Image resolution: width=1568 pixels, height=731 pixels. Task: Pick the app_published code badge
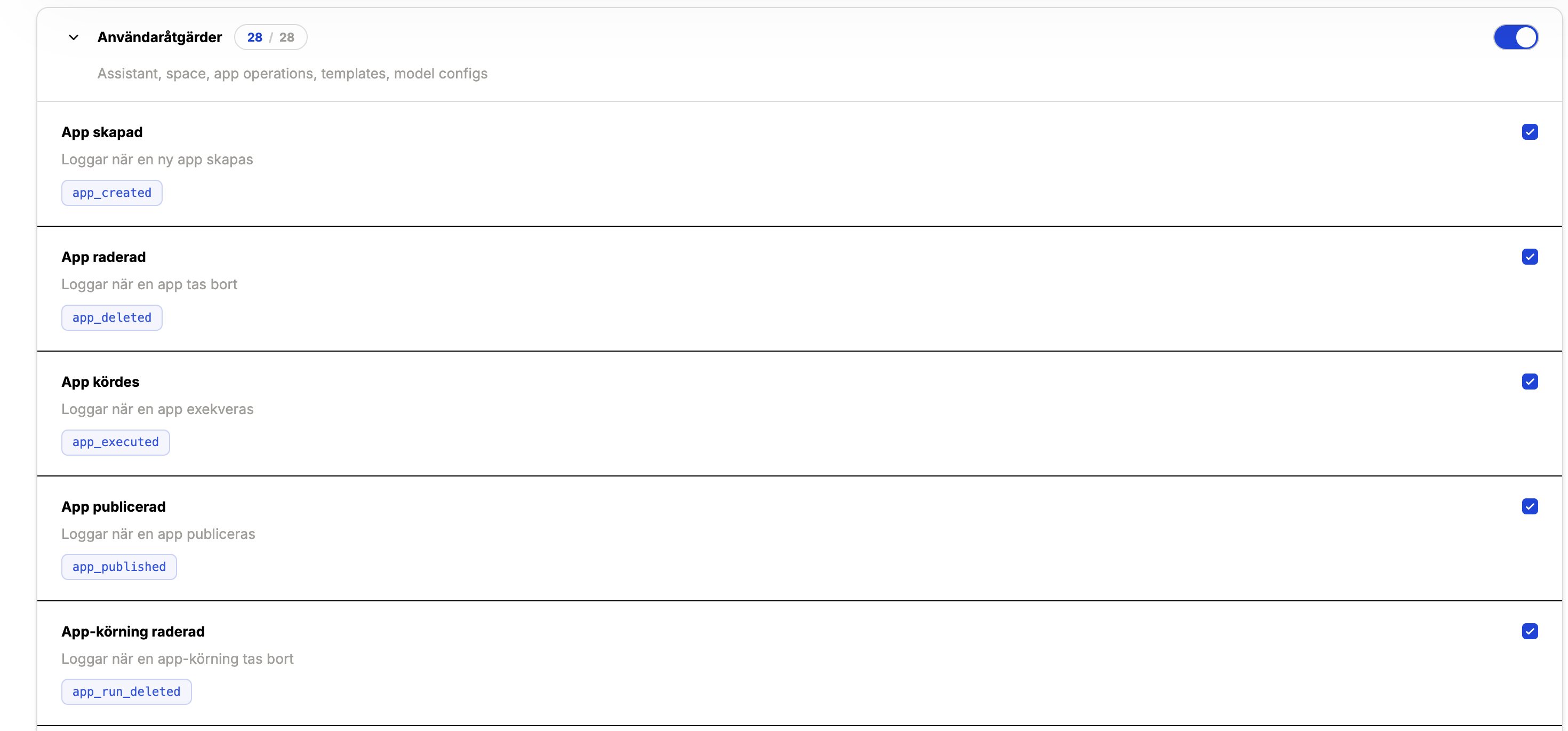click(119, 567)
